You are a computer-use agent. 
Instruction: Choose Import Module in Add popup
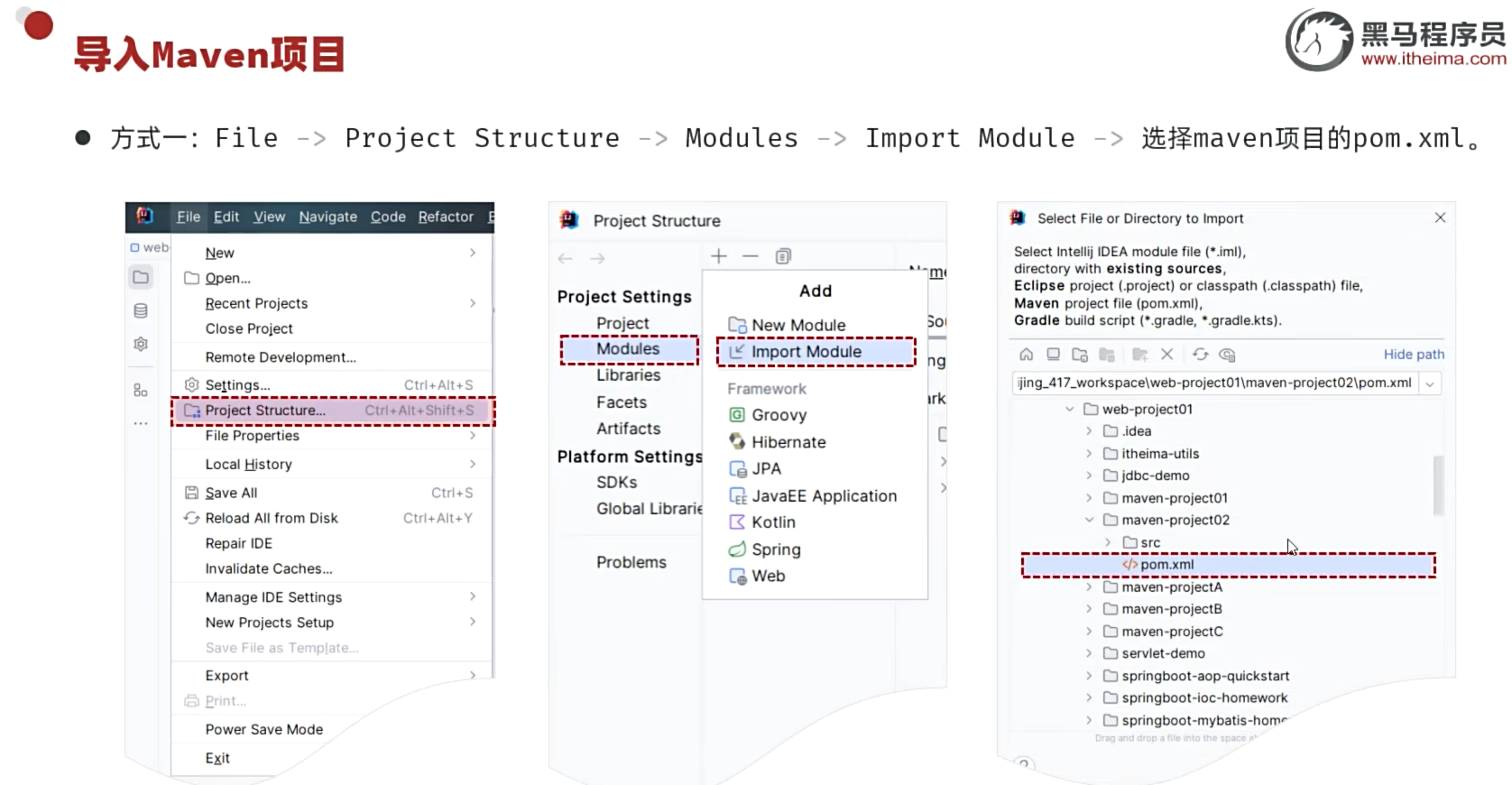(816, 352)
